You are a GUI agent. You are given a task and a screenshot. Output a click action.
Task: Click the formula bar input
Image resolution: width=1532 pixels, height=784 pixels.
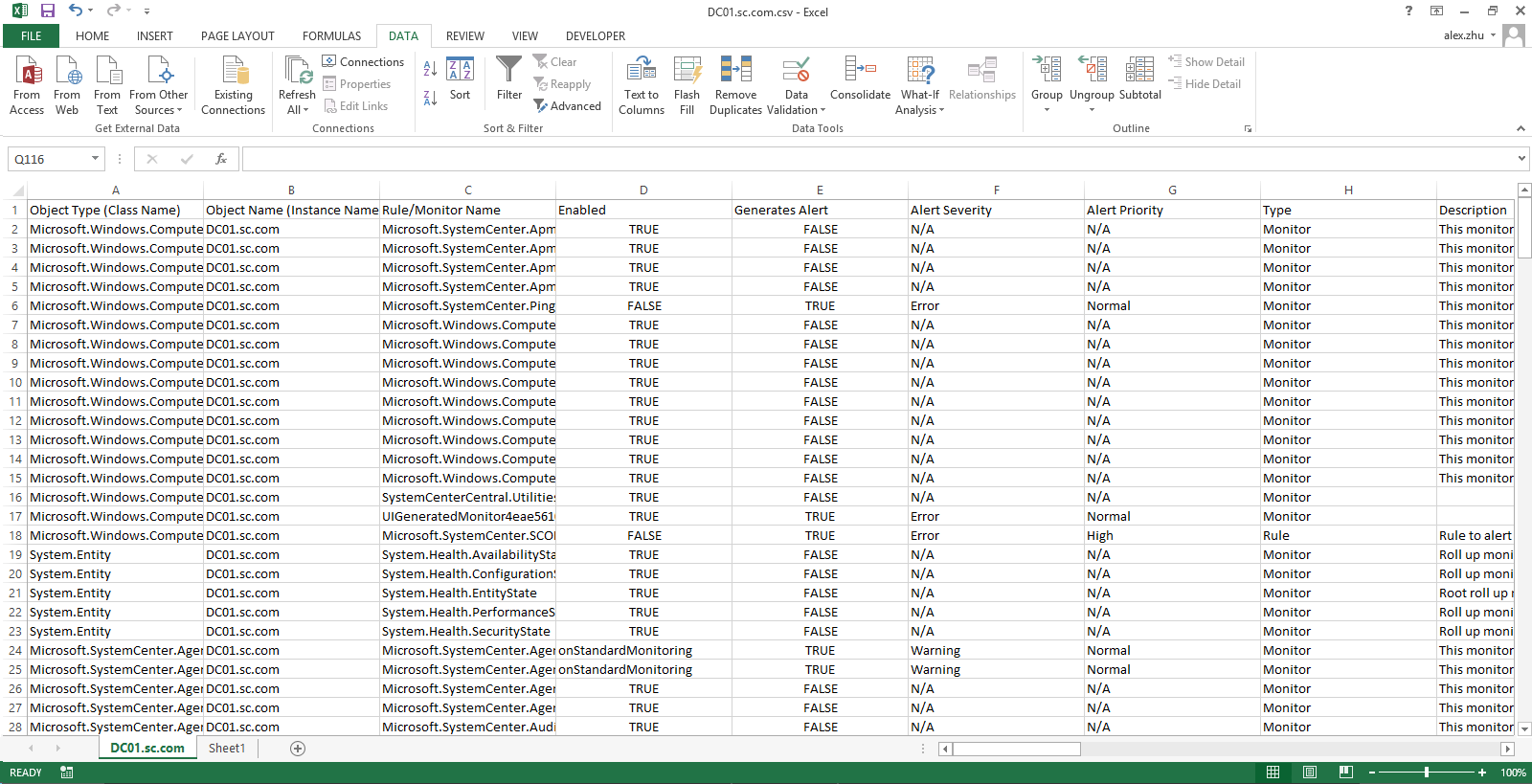pos(878,159)
